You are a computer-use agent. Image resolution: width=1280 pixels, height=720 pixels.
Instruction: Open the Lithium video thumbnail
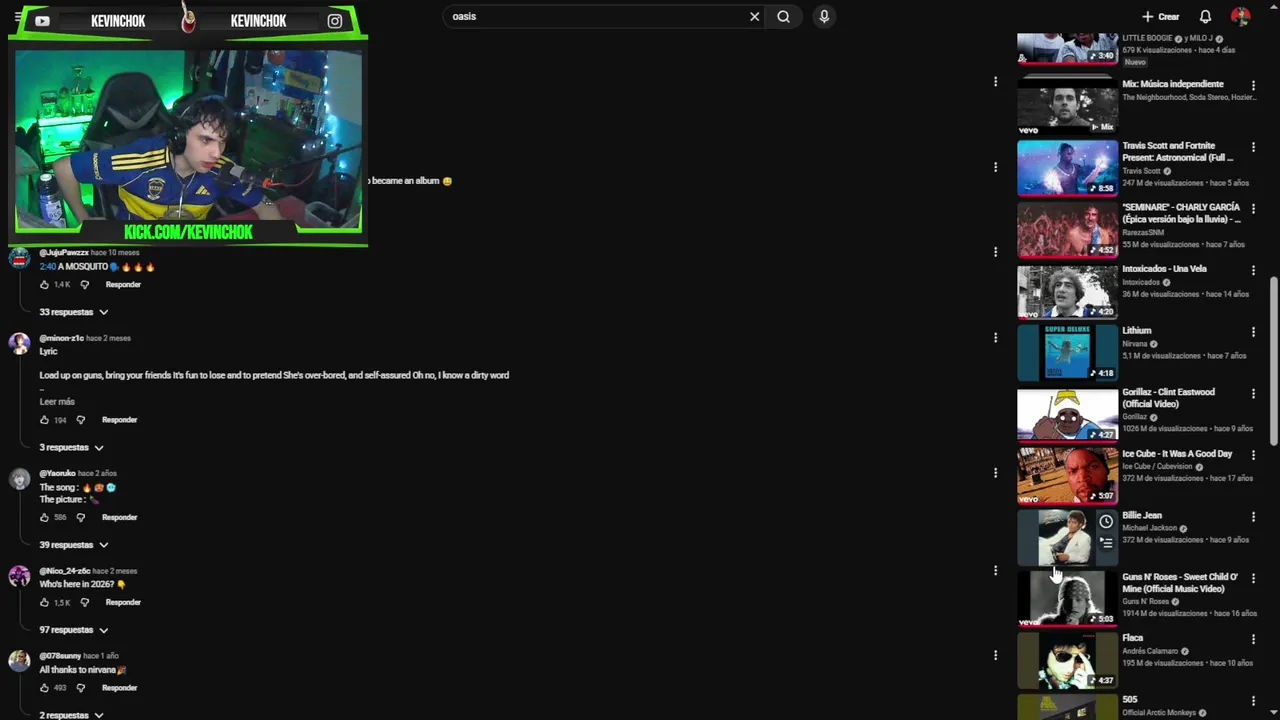(x=1067, y=352)
